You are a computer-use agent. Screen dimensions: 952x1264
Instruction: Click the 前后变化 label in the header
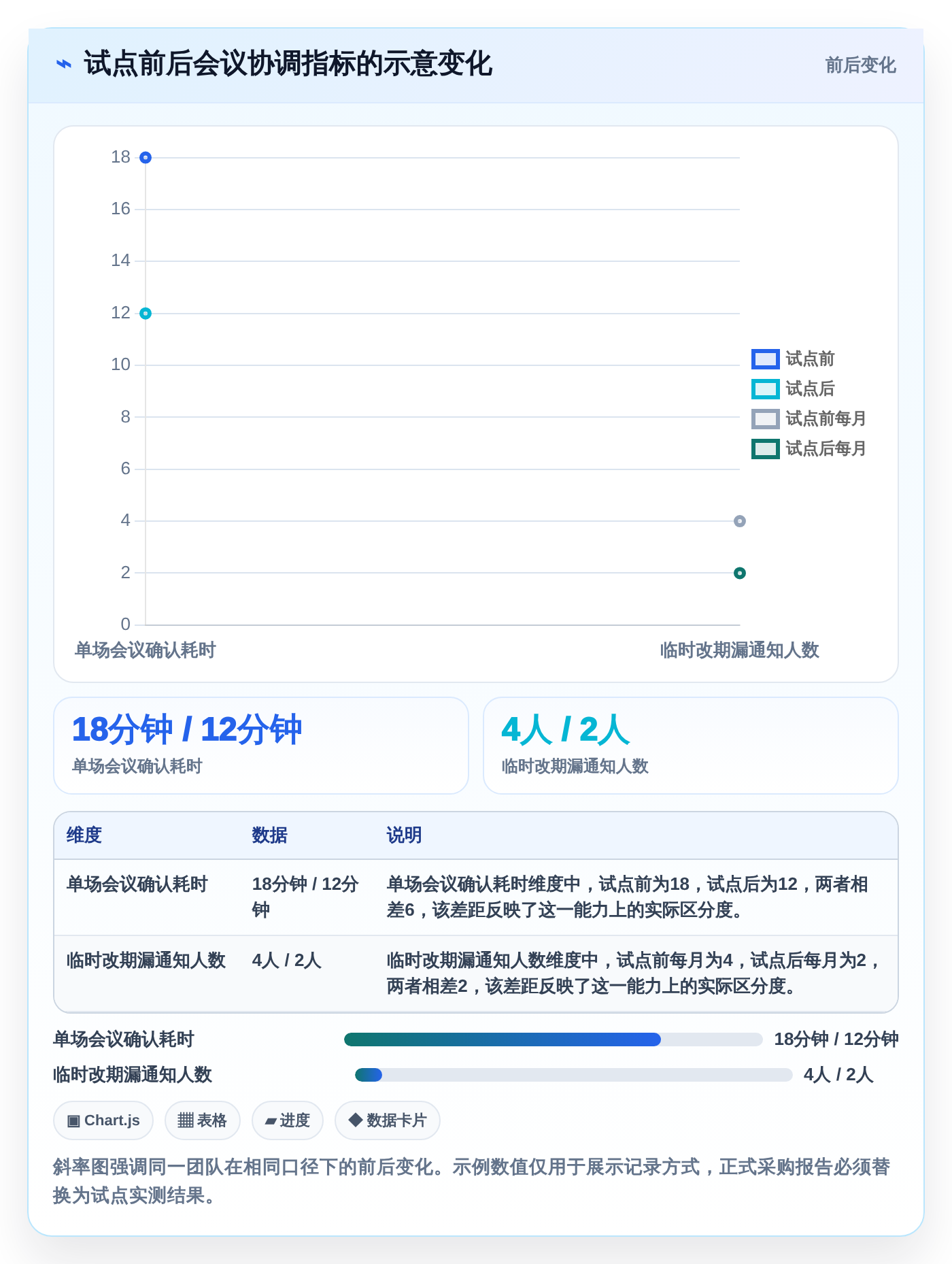860,65
